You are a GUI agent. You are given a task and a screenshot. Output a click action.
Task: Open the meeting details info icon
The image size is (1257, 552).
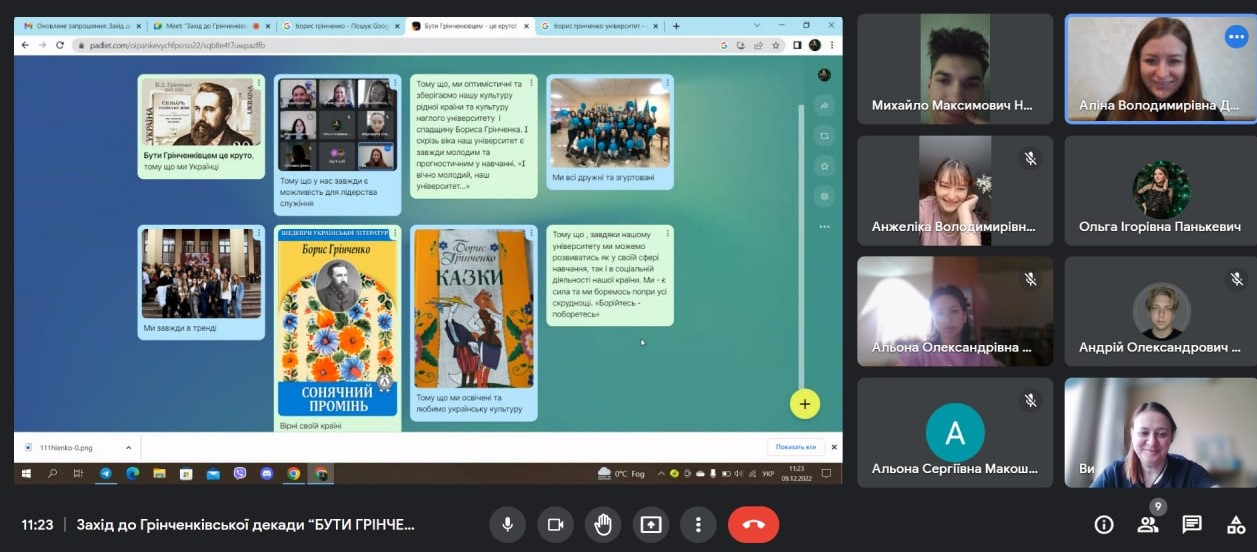point(1104,524)
